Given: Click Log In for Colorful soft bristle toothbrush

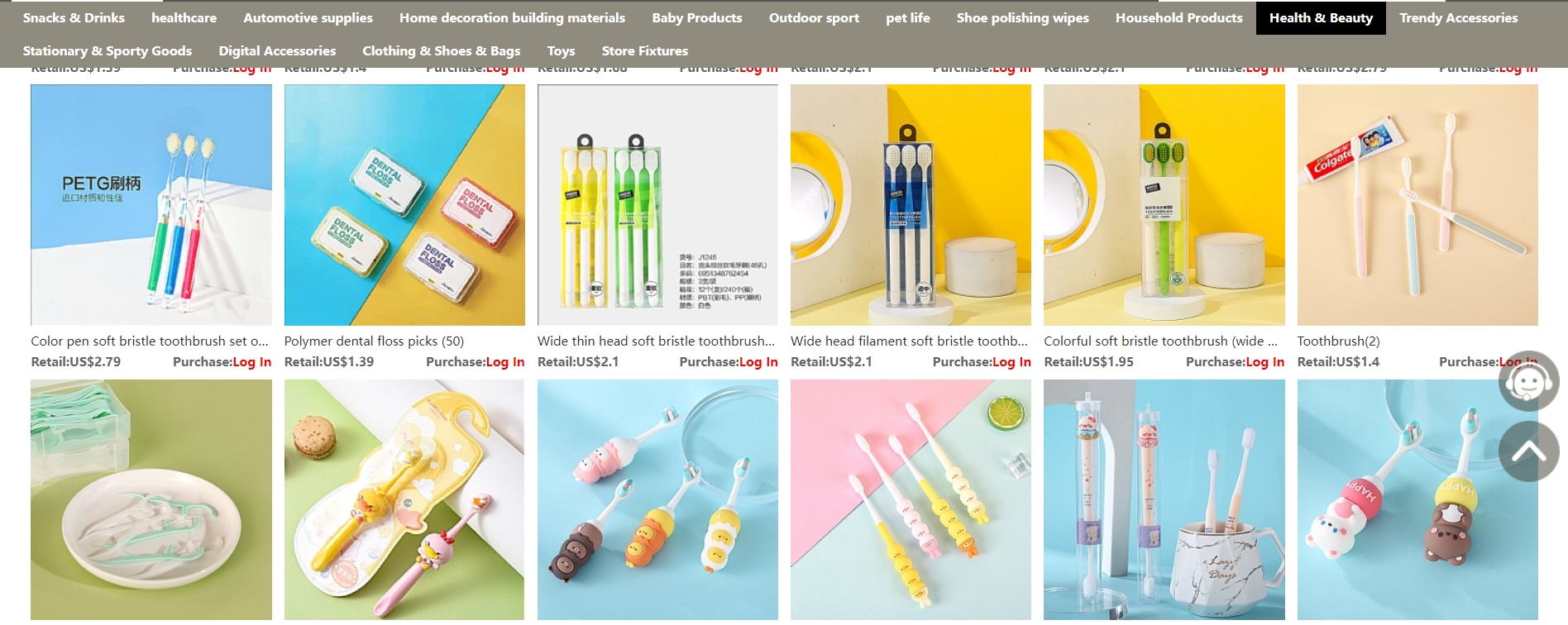Looking at the screenshot, I should (1264, 361).
